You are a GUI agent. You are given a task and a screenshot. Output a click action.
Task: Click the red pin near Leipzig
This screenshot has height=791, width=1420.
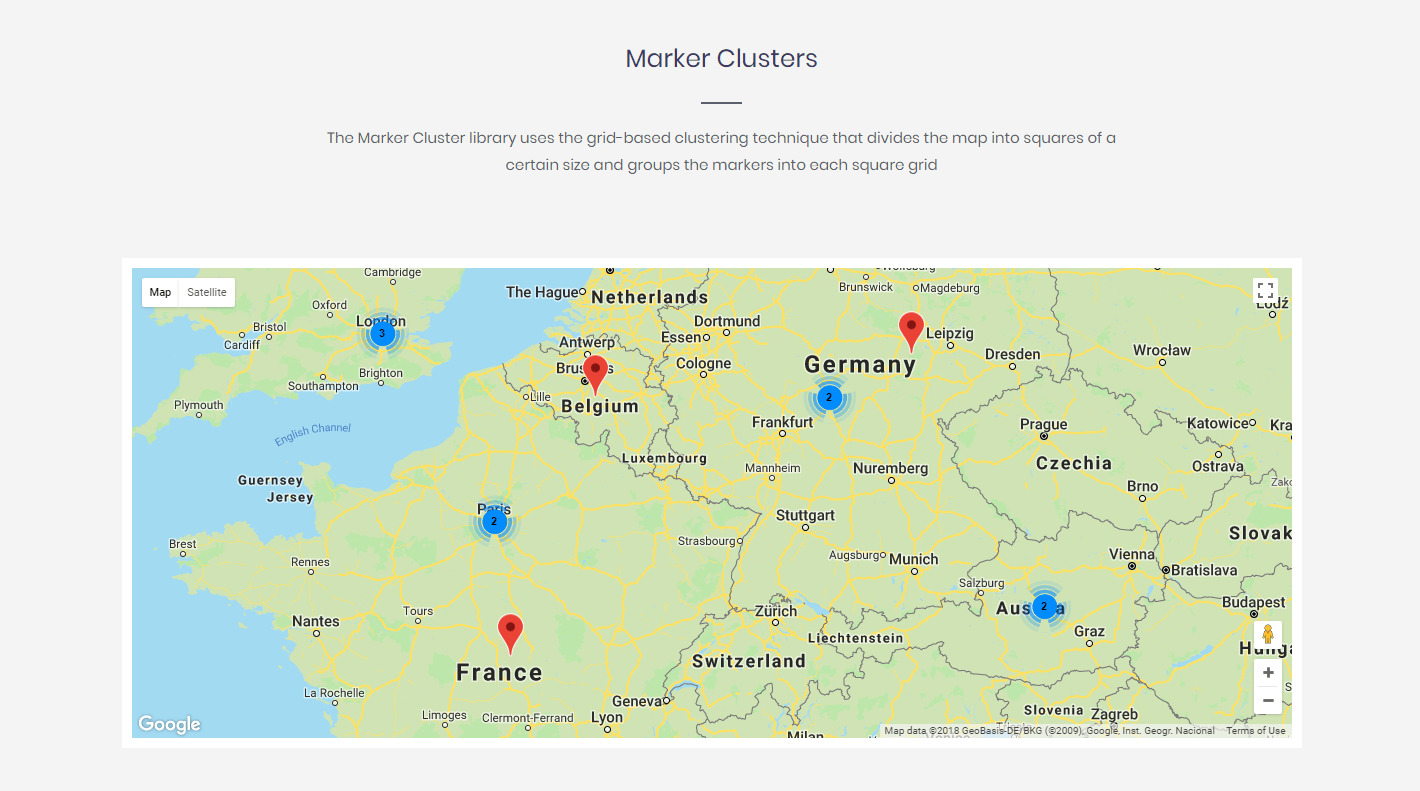click(x=911, y=328)
